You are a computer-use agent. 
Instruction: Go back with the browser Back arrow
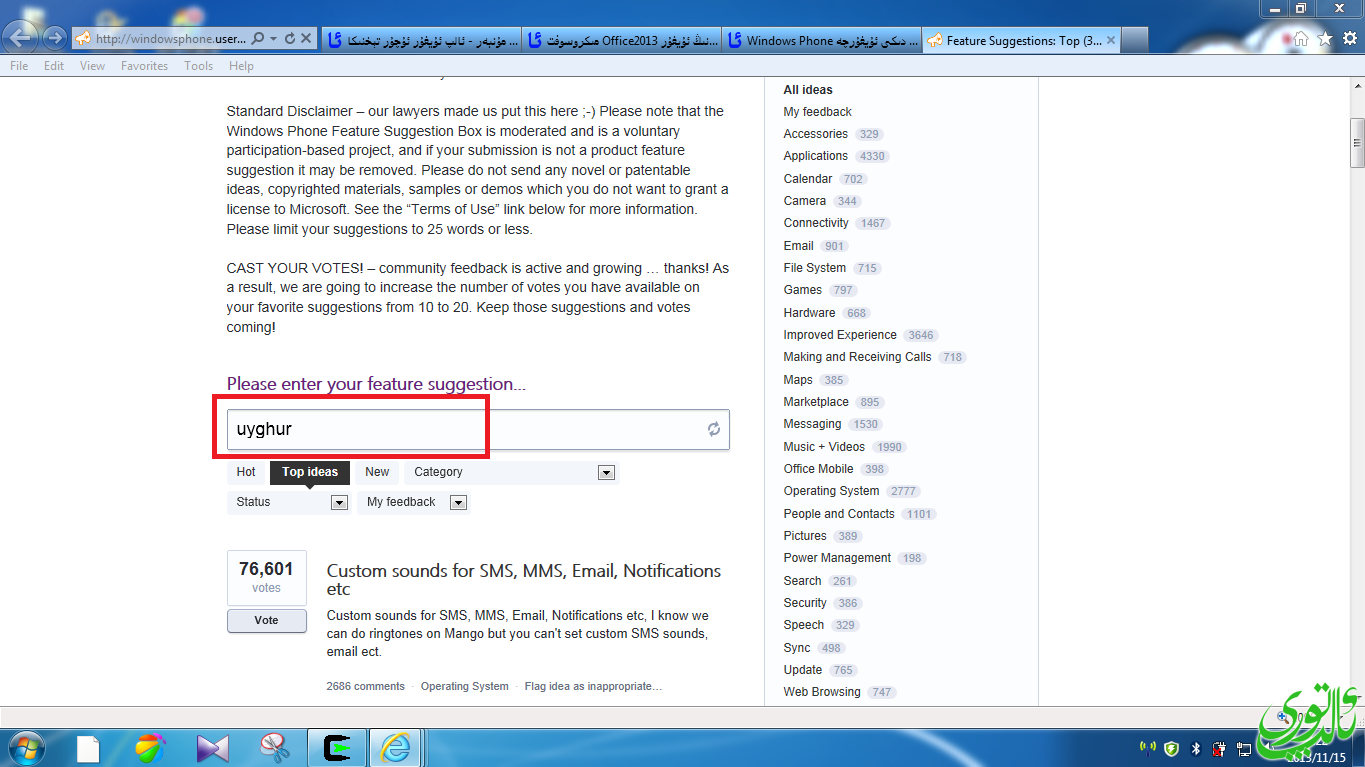pos(22,38)
